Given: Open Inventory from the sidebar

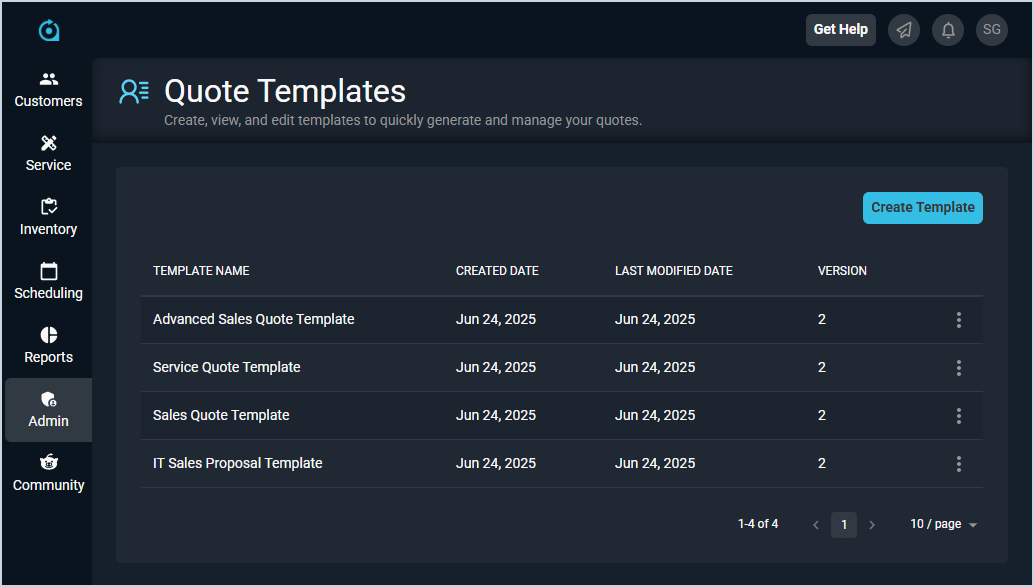Looking at the screenshot, I should coord(48,217).
